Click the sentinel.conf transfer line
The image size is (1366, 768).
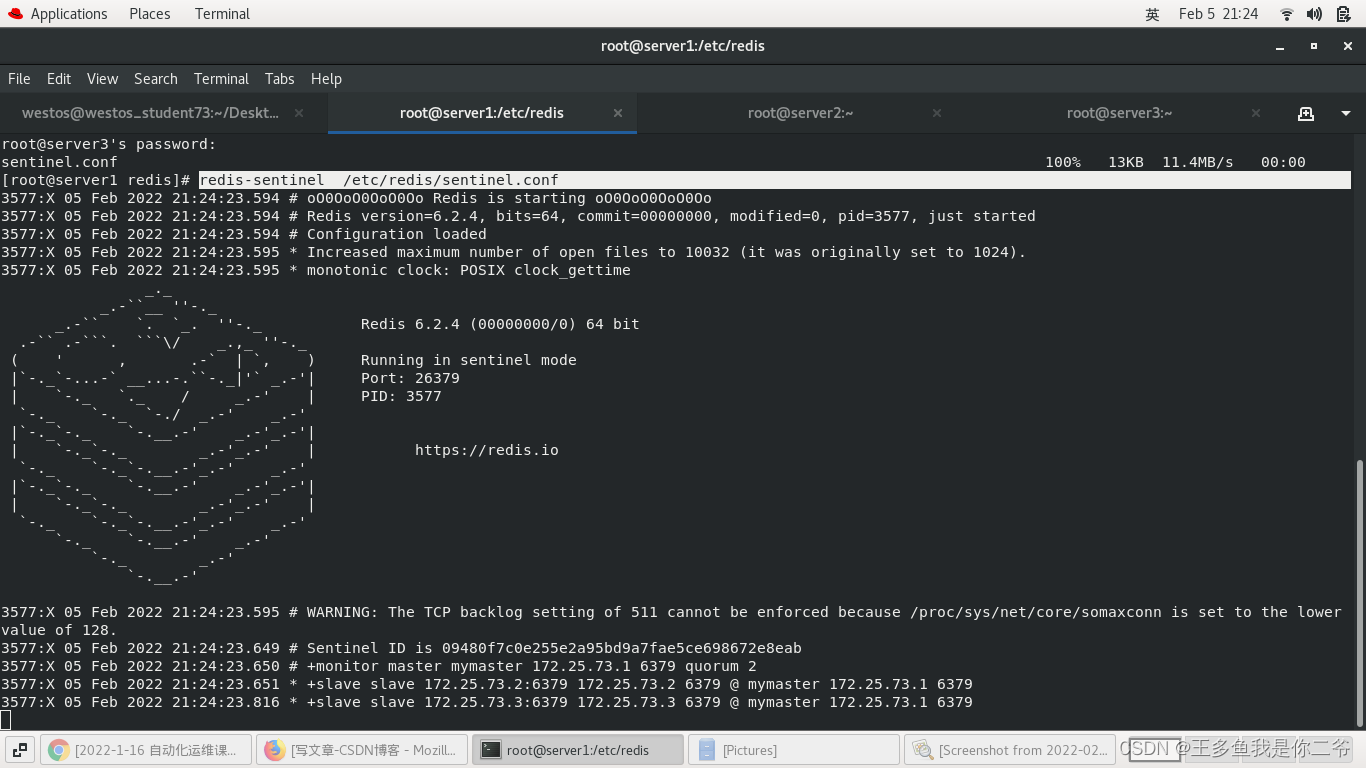pos(653,162)
